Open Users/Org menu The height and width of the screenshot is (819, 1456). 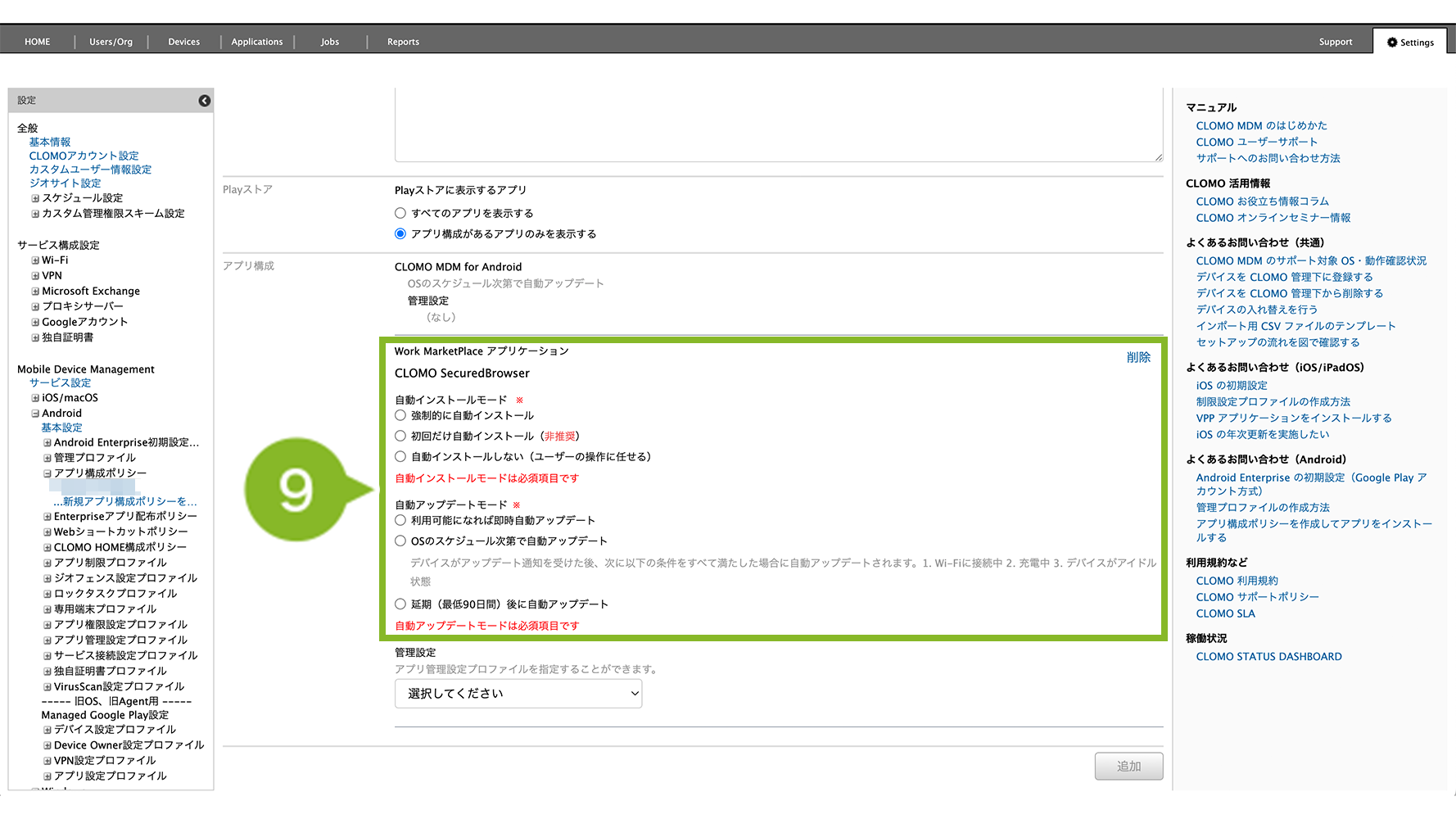(111, 42)
